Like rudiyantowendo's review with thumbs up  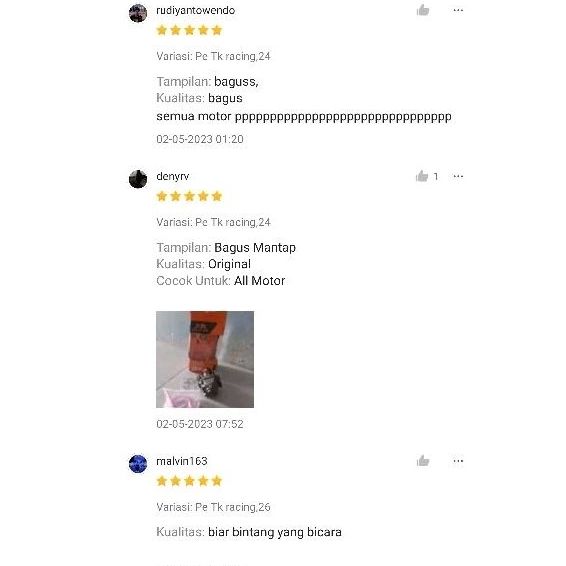[x=423, y=10]
